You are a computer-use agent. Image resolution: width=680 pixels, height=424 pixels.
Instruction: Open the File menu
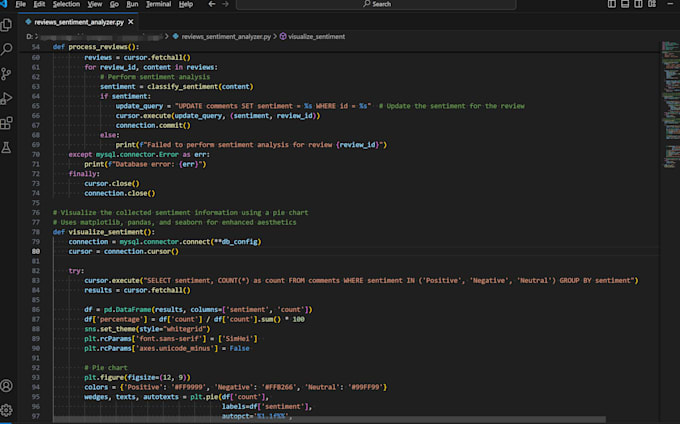point(20,4)
